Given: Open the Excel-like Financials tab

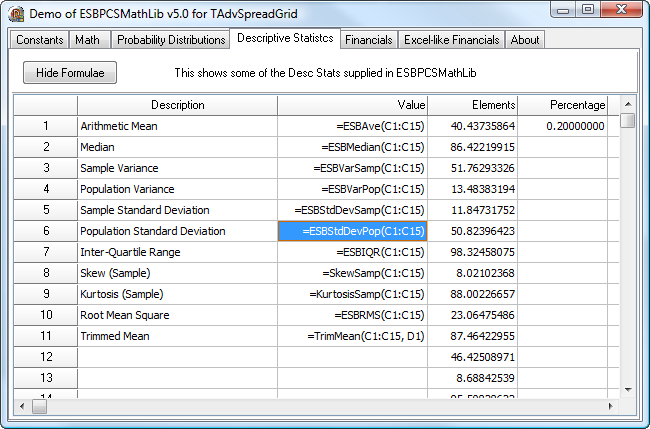Looking at the screenshot, I should coord(451,40).
